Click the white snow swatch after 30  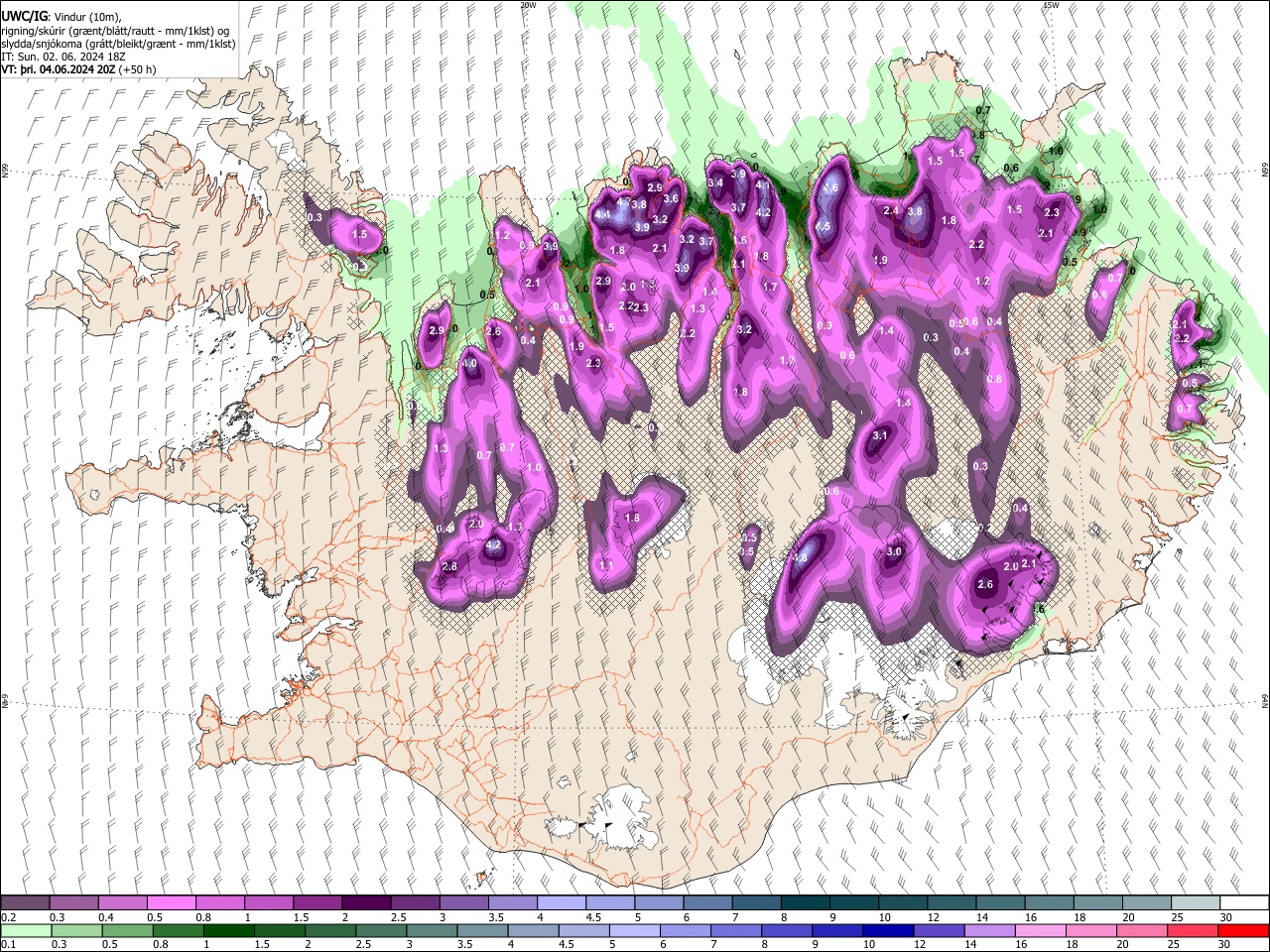coord(1244,903)
